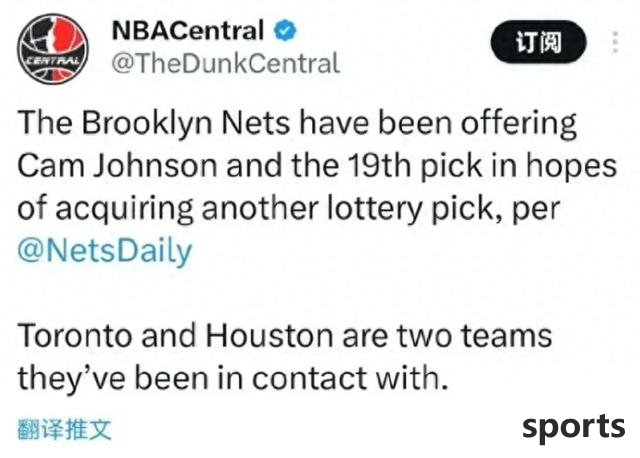Open the NBACentral display name

(x=188, y=30)
